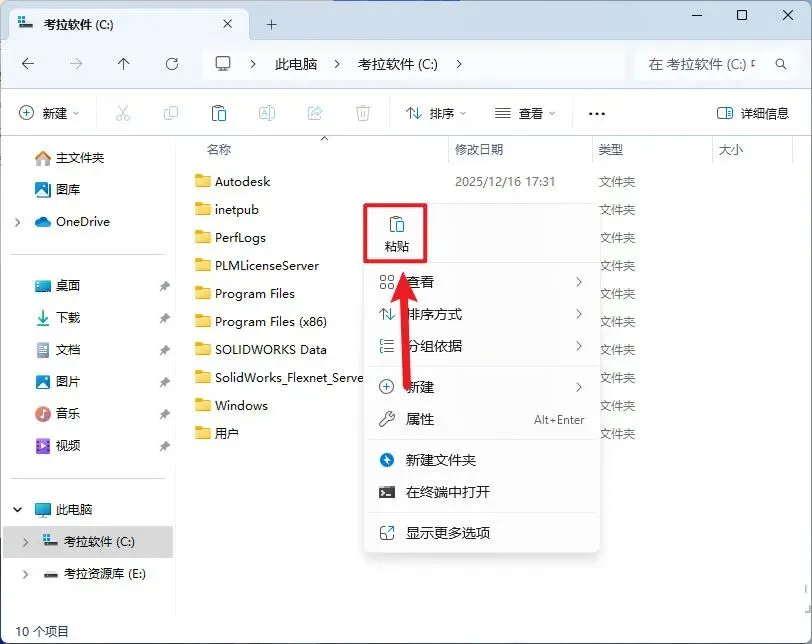Unpin 桌面 via its pin icon
This screenshot has height=644, width=812.
coord(165,286)
